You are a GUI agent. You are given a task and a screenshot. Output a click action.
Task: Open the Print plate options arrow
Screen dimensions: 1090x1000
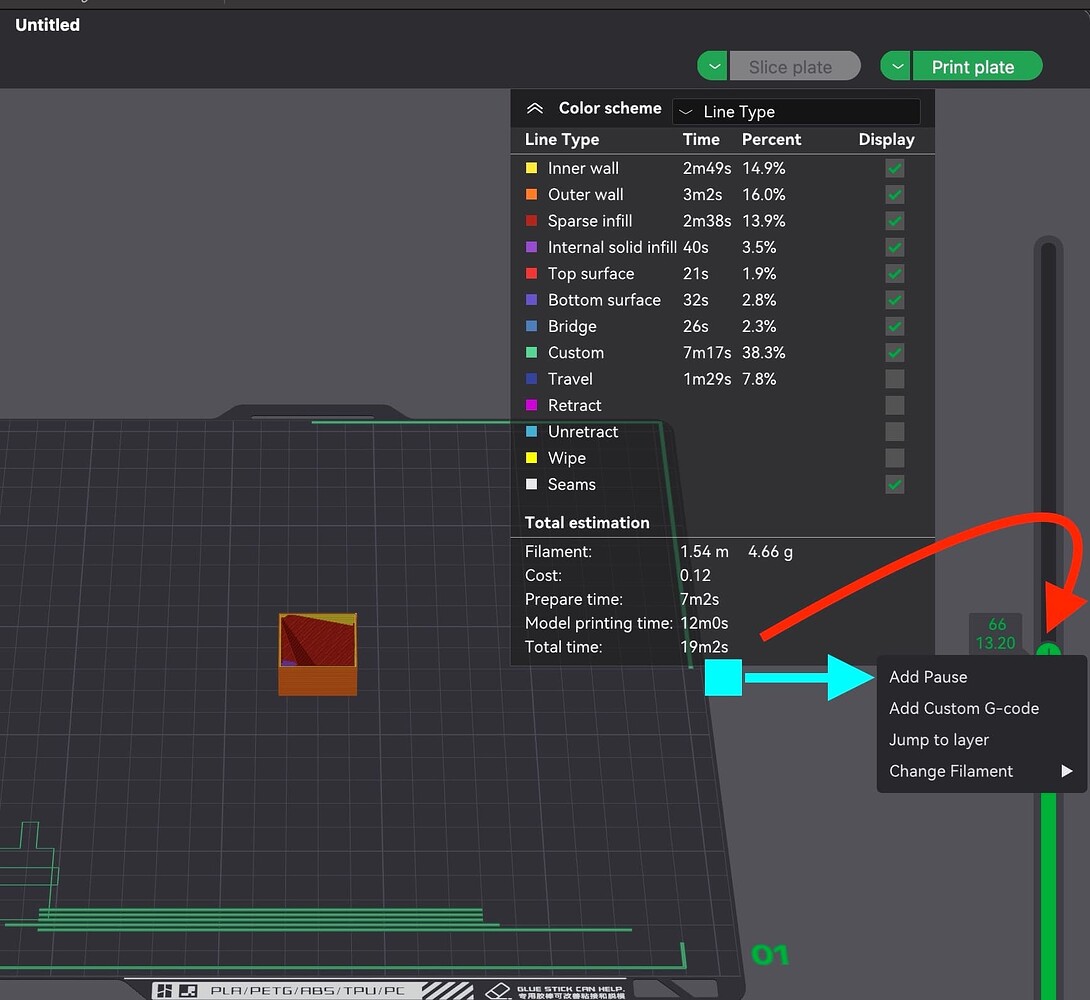click(x=896, y=66)
